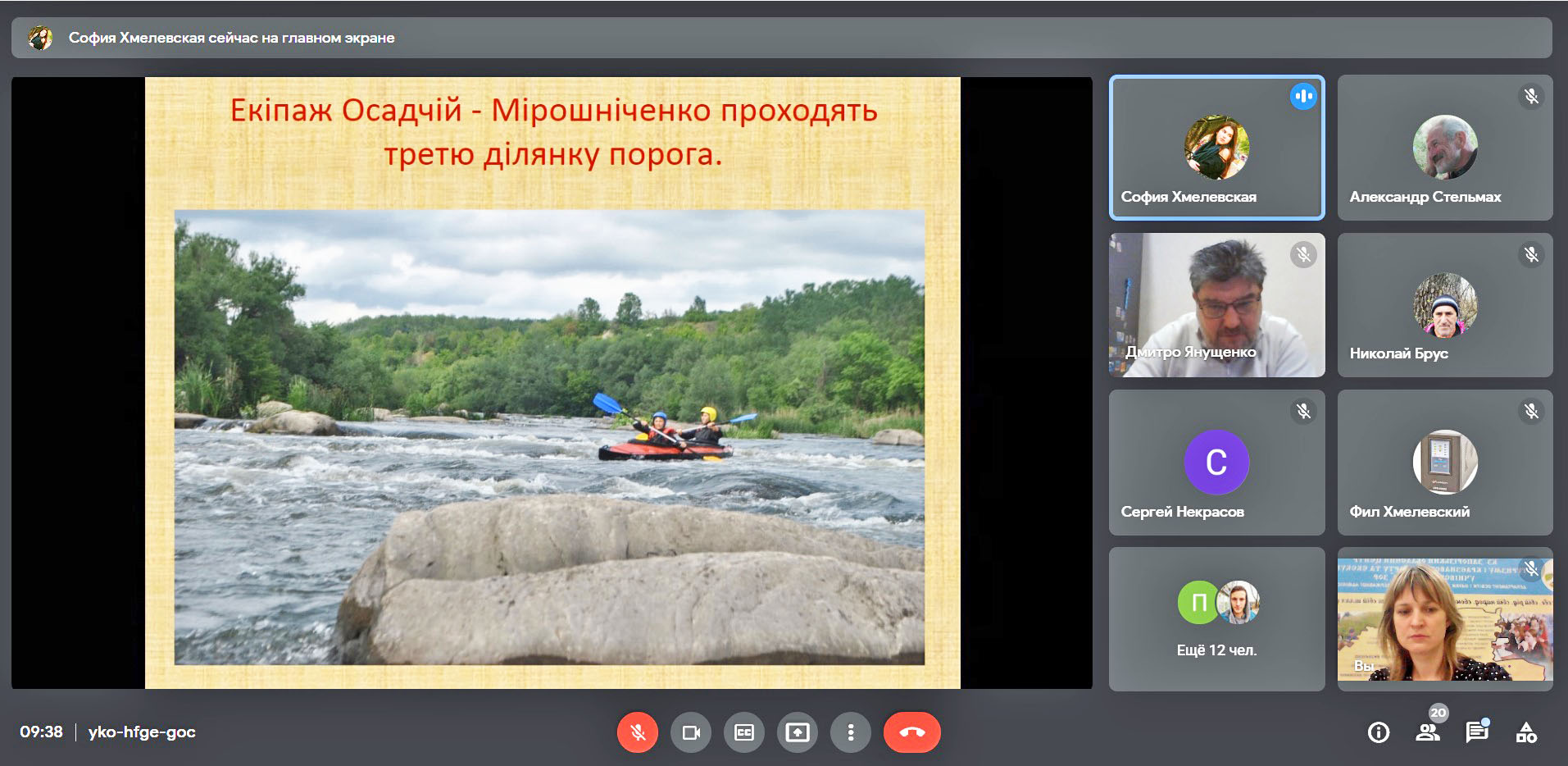Click Дмитро Янущенко's video tile
1568x766 pixels.
pos(1216,305)
